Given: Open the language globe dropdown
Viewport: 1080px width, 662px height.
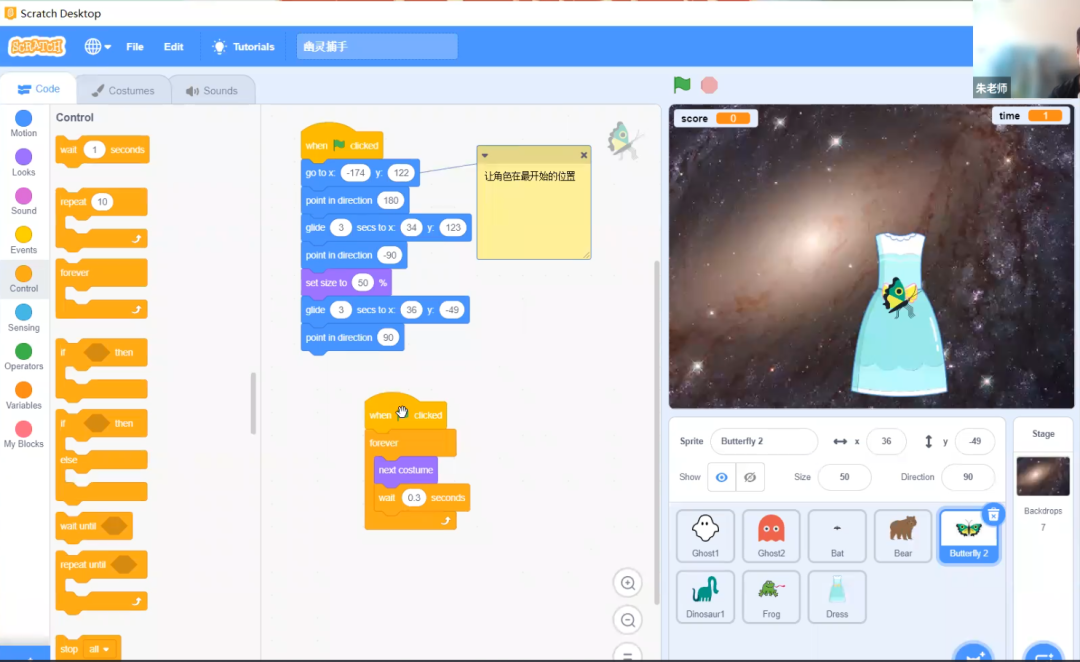Looking at the screenshot, I should (x=97, y=47).
